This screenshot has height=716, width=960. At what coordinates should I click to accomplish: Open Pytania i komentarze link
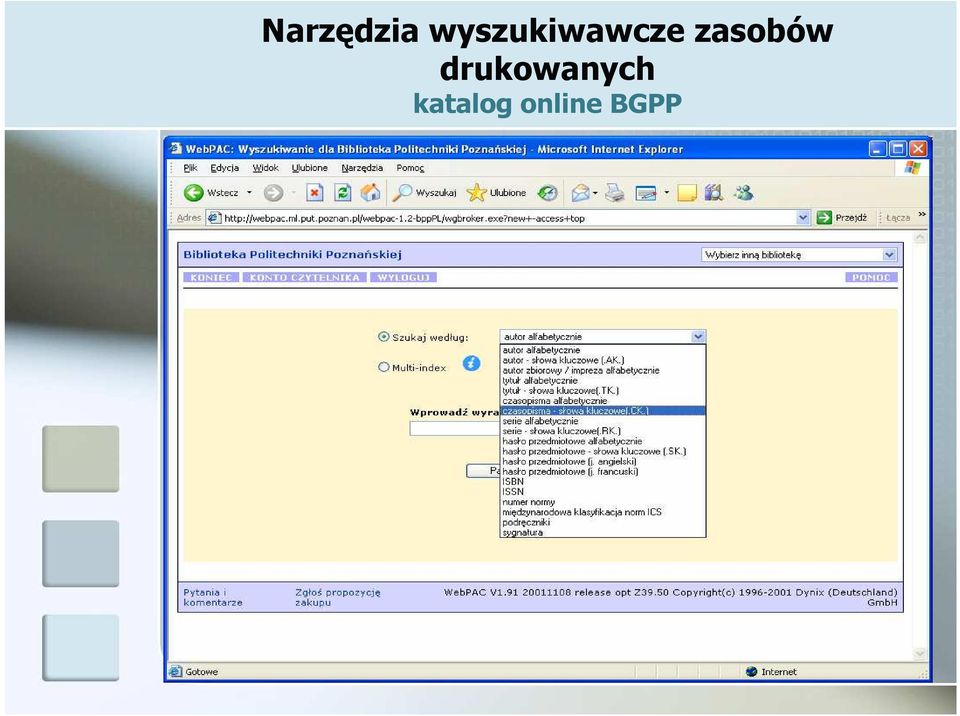click(x=213, y=597)
